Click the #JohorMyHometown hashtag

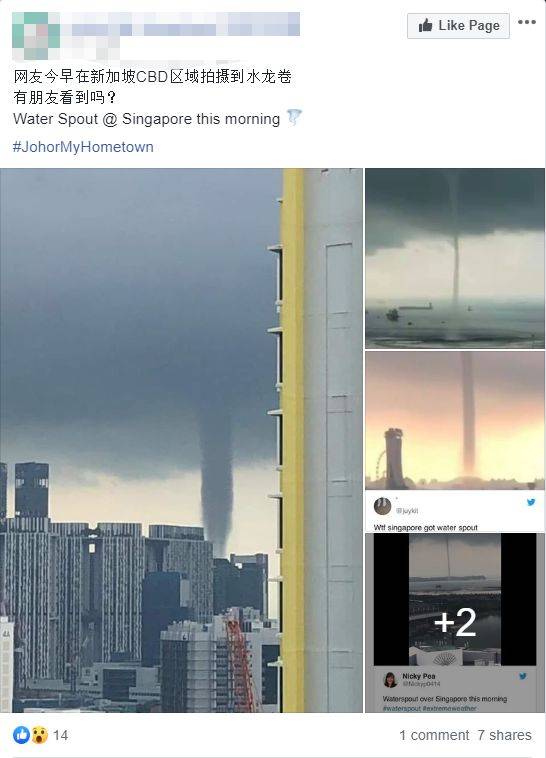coord(83,147)
